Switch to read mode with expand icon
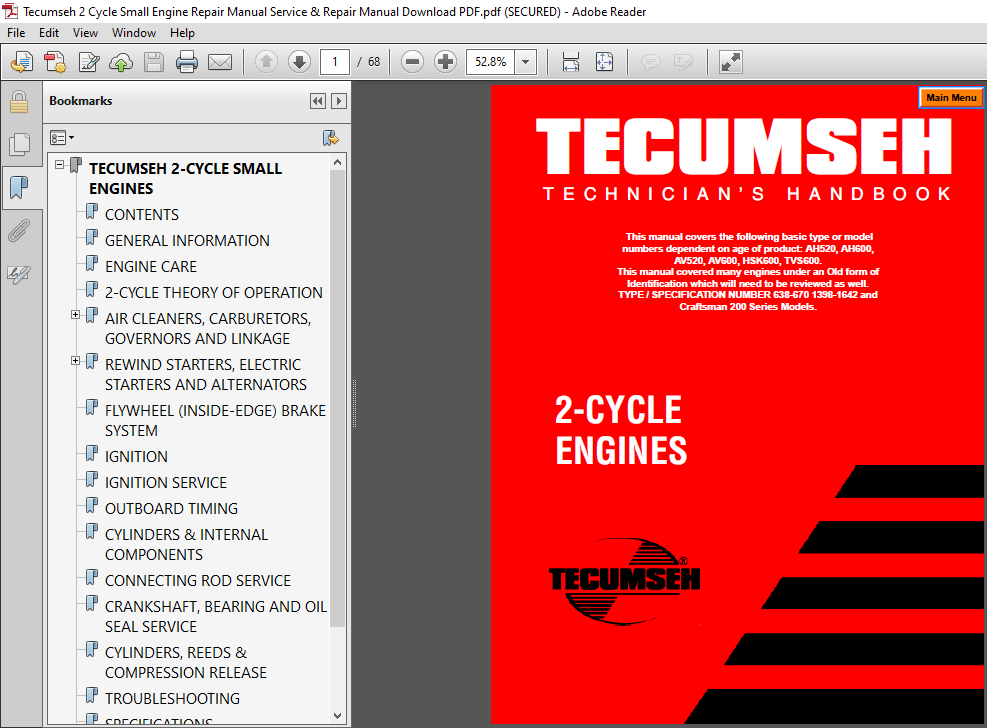The image size is (987, 728). [731, 62]
